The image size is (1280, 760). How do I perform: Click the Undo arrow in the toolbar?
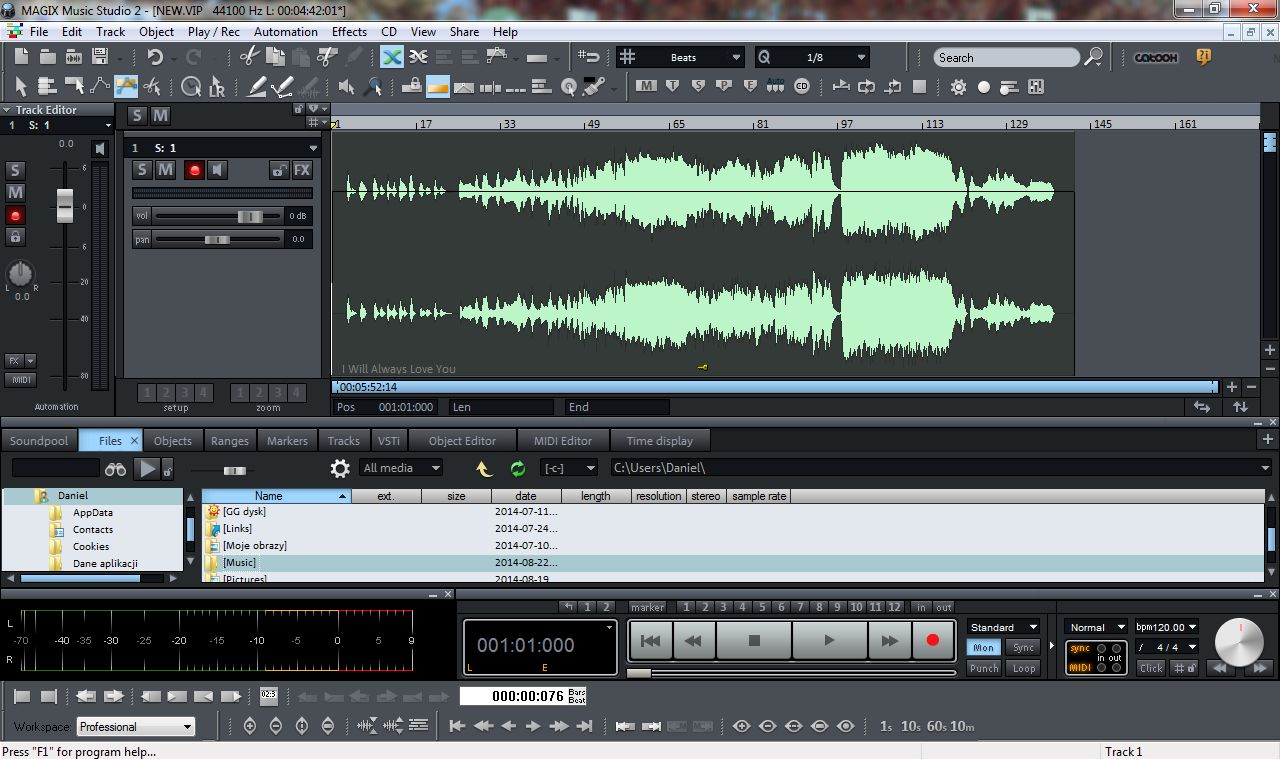pos(155,58)
